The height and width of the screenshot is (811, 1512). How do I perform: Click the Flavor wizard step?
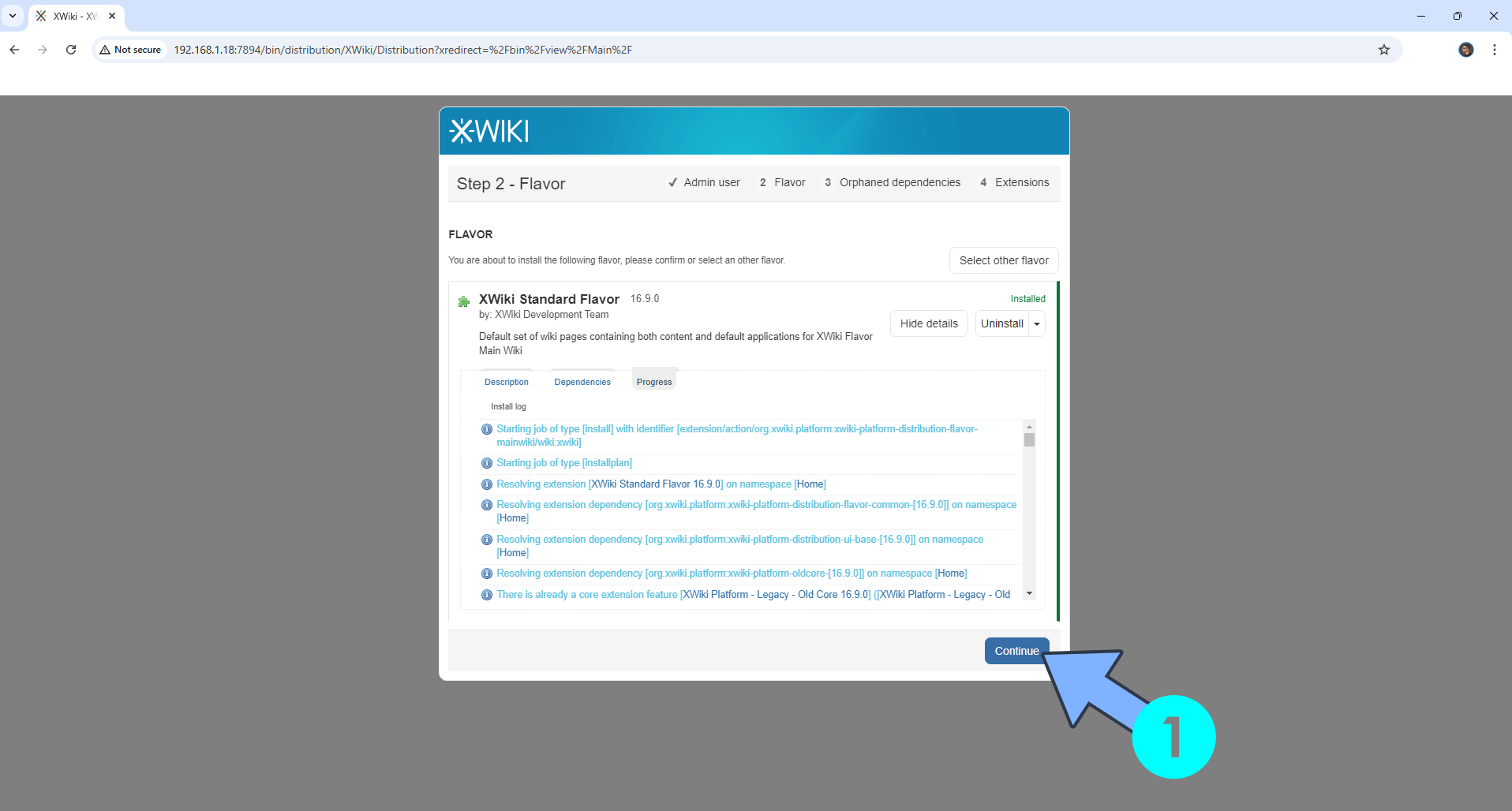click(782, 182)
